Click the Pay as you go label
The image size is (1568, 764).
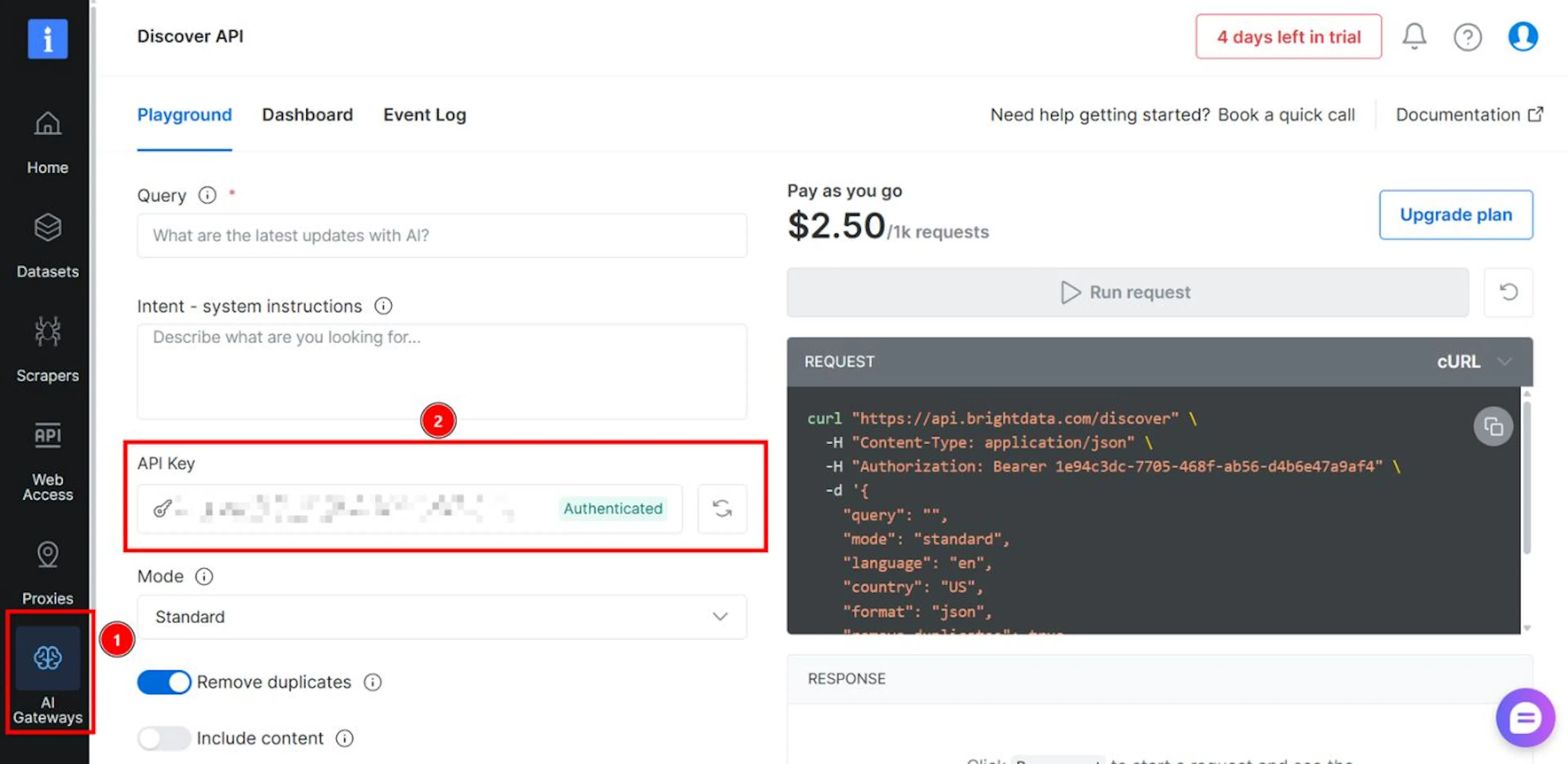click(844, 191)
